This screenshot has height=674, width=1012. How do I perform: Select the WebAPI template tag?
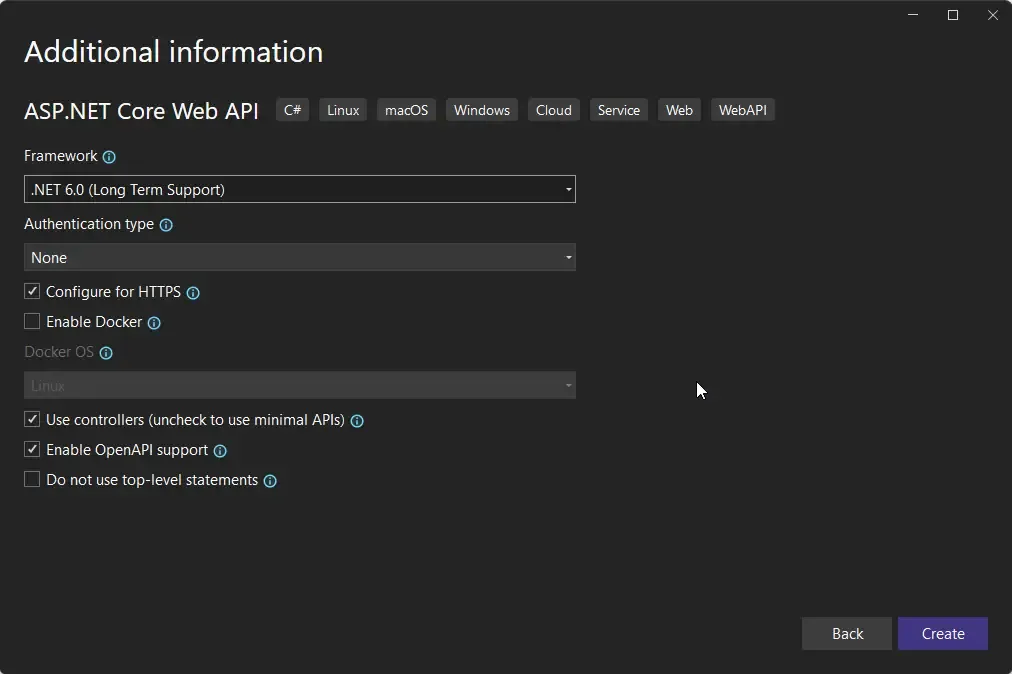point(743,110)
